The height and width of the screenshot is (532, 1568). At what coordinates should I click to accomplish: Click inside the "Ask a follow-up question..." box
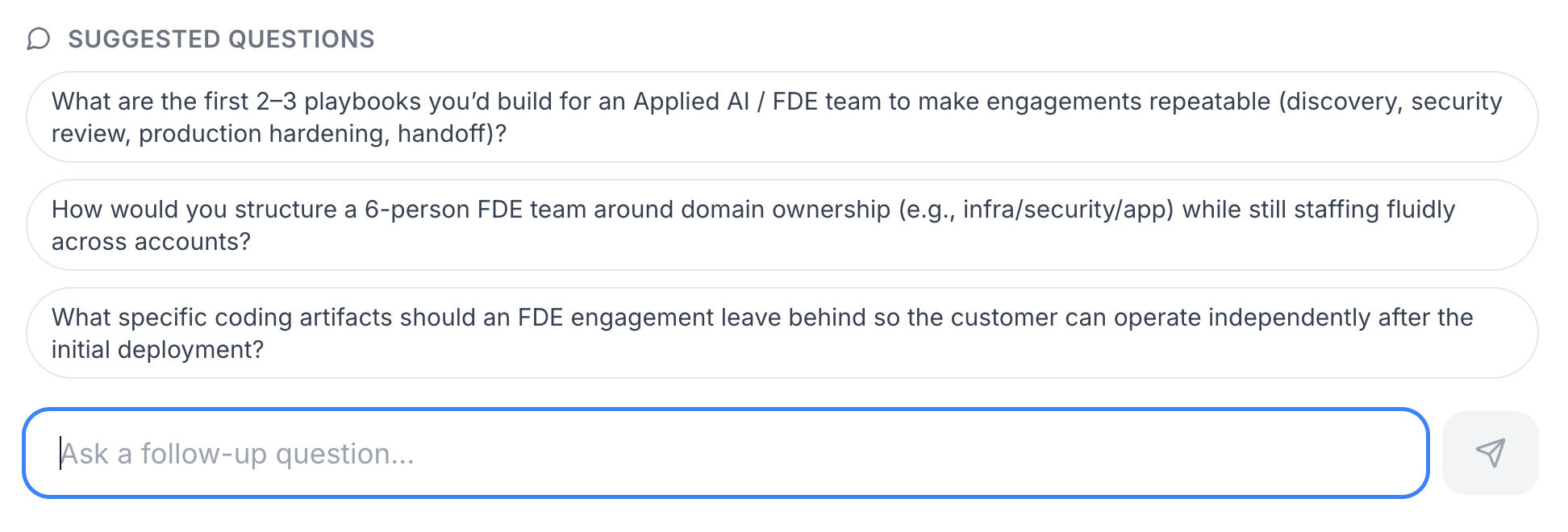point(725,453)
